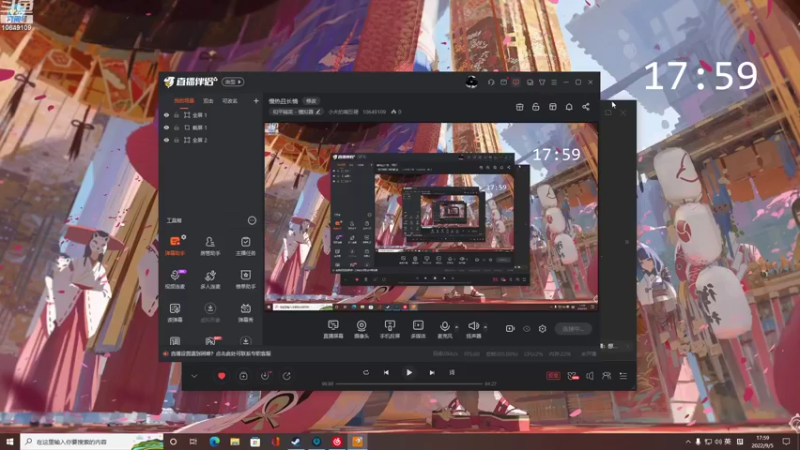Expand the microphone options arrow
800x450 pixels.
pyautogui.click(x=456, y=327)
